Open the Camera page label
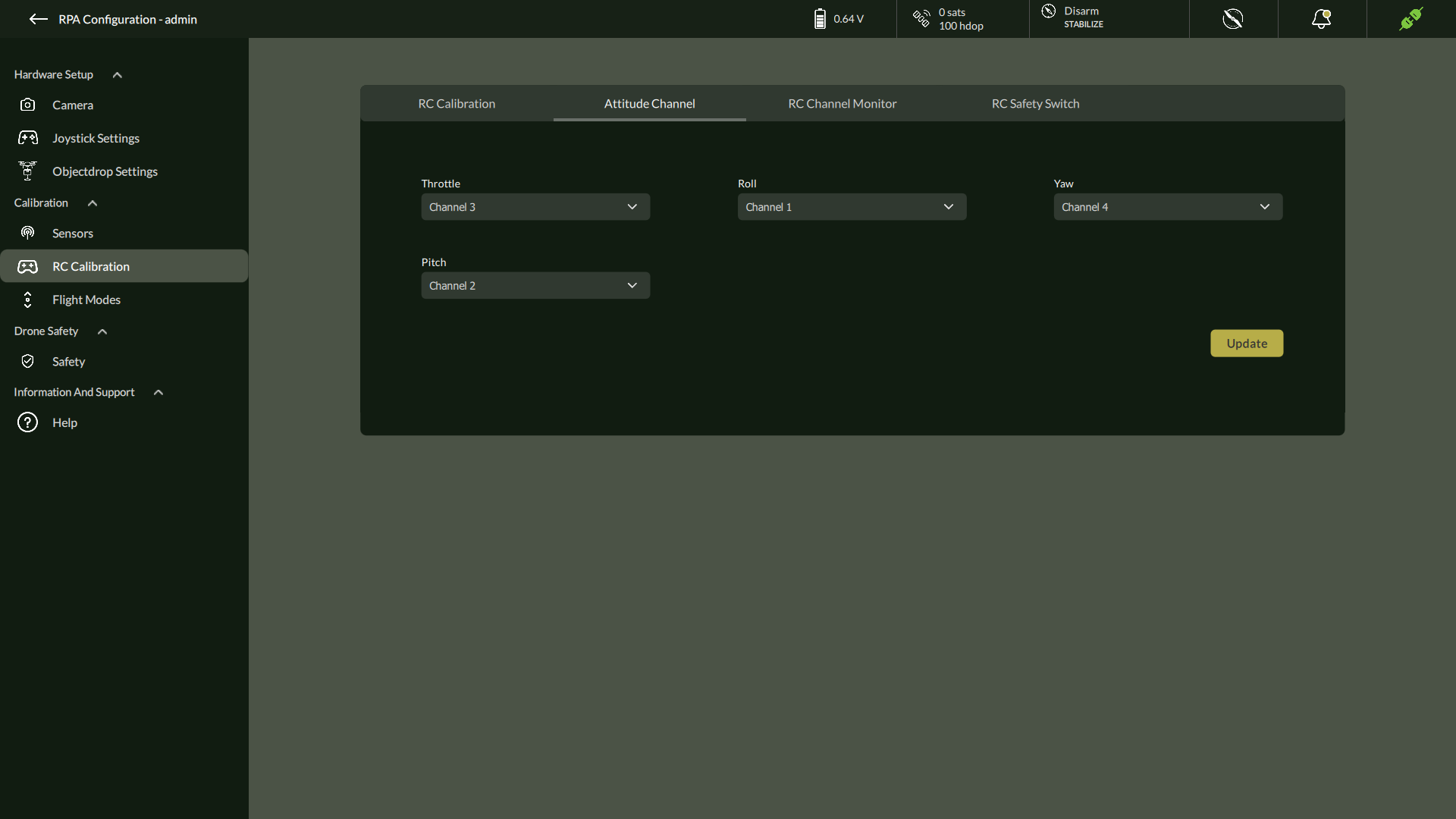1456x819 pixels. pyautogui.click(x=73, y=105)
